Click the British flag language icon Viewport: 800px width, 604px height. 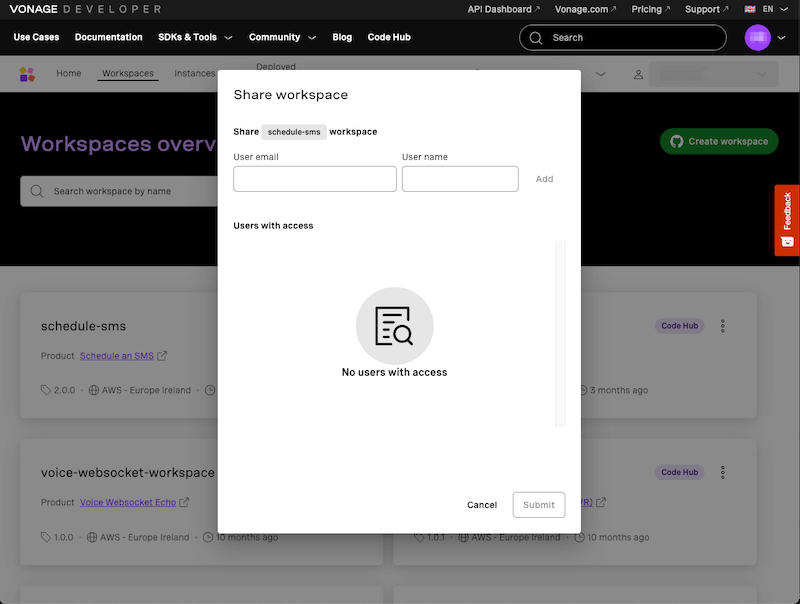point(749,9)
